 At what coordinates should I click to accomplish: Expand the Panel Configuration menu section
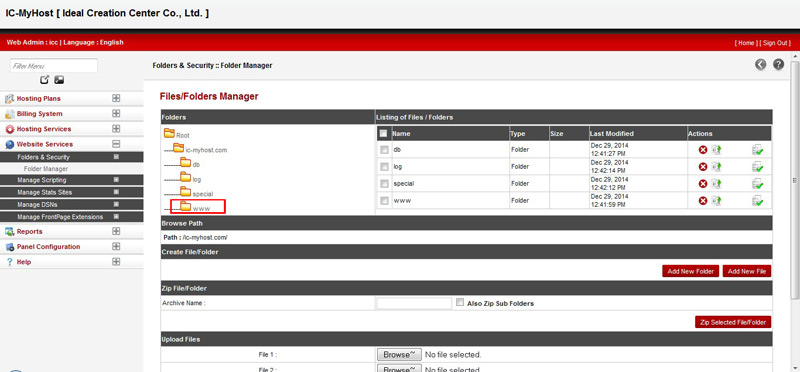[116, 246]
